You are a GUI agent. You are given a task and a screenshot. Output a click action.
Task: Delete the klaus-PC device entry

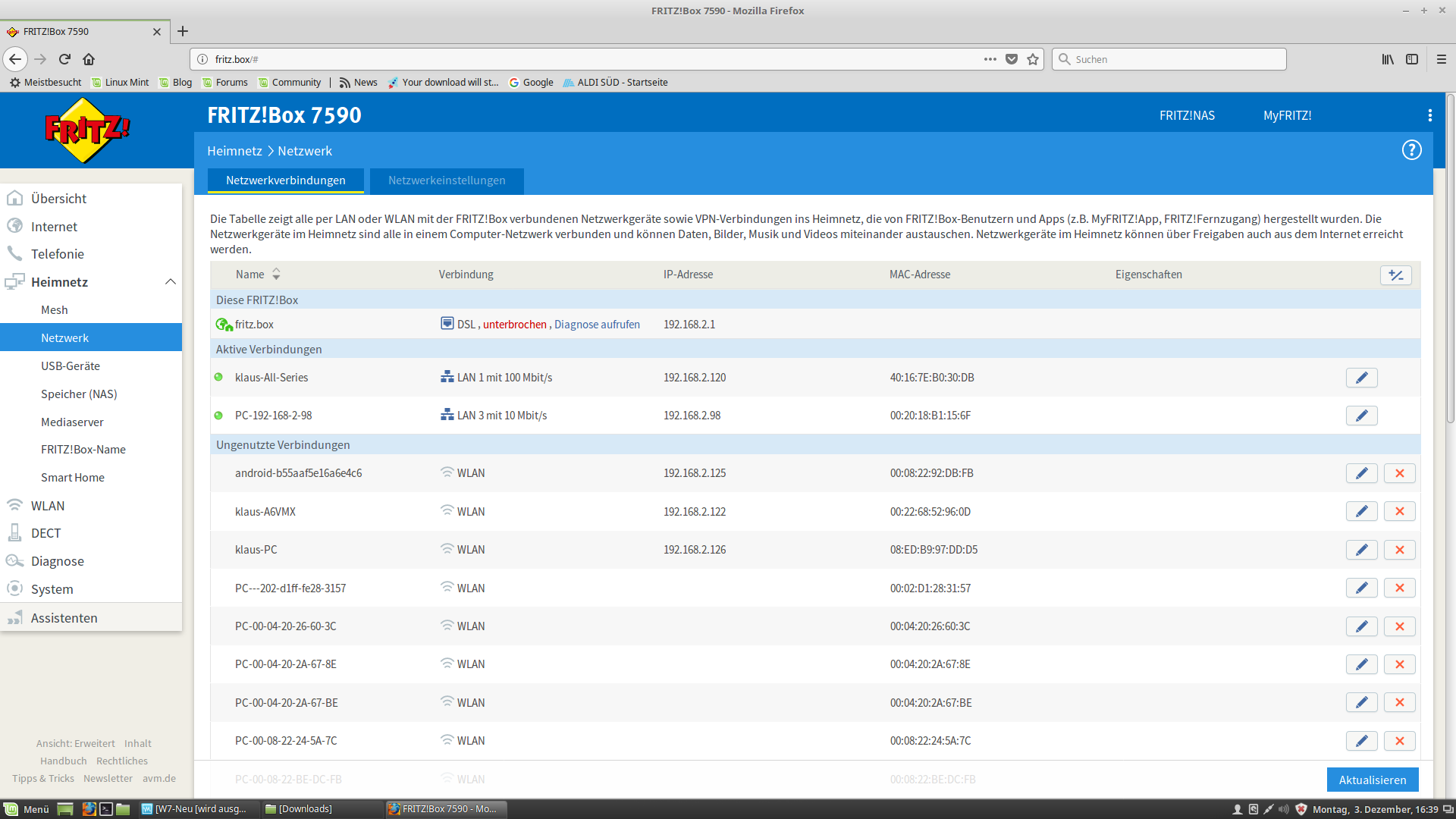click(1399, 550)
